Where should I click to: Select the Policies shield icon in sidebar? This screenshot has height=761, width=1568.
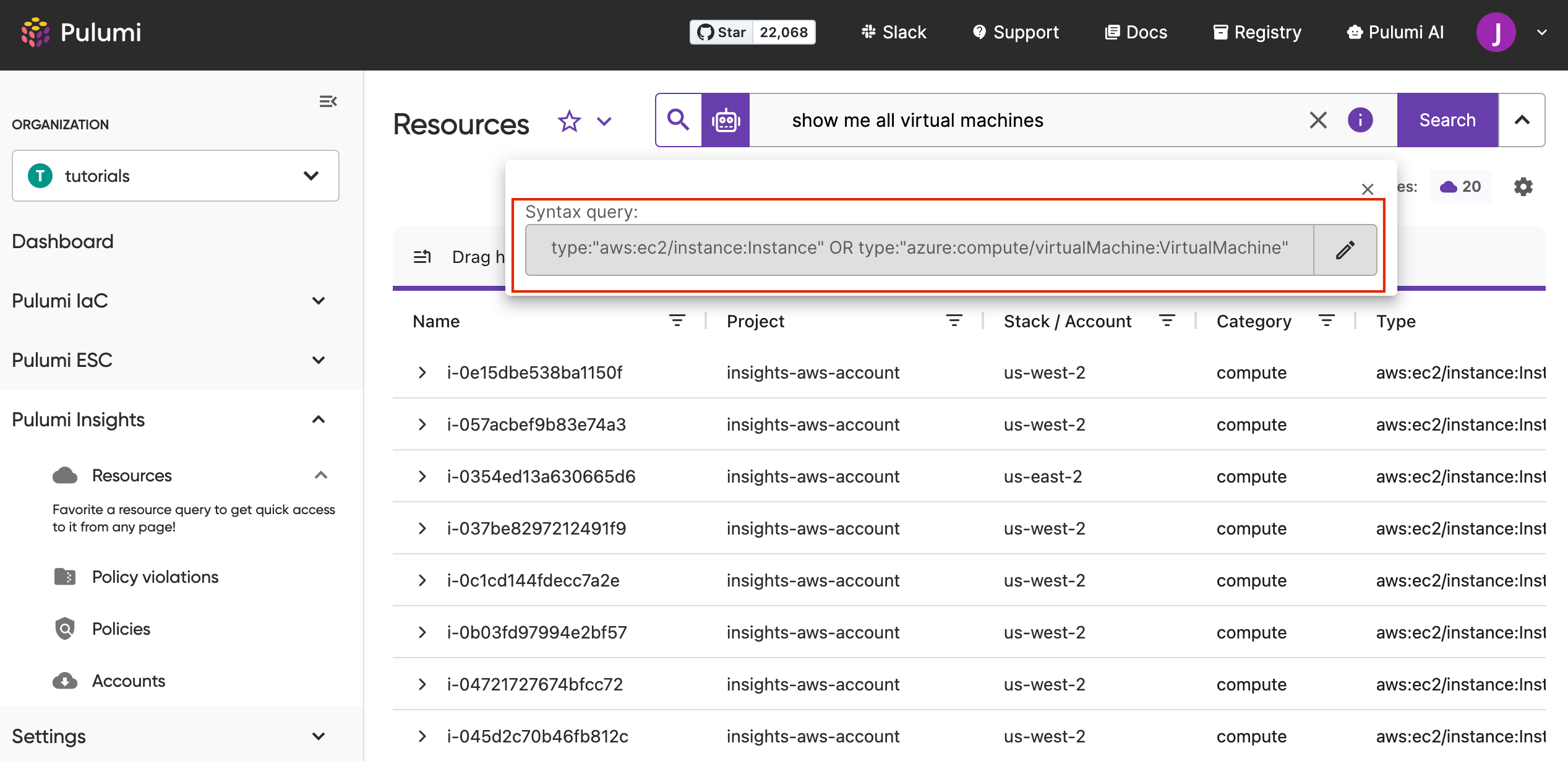click(x=64, y=628)
